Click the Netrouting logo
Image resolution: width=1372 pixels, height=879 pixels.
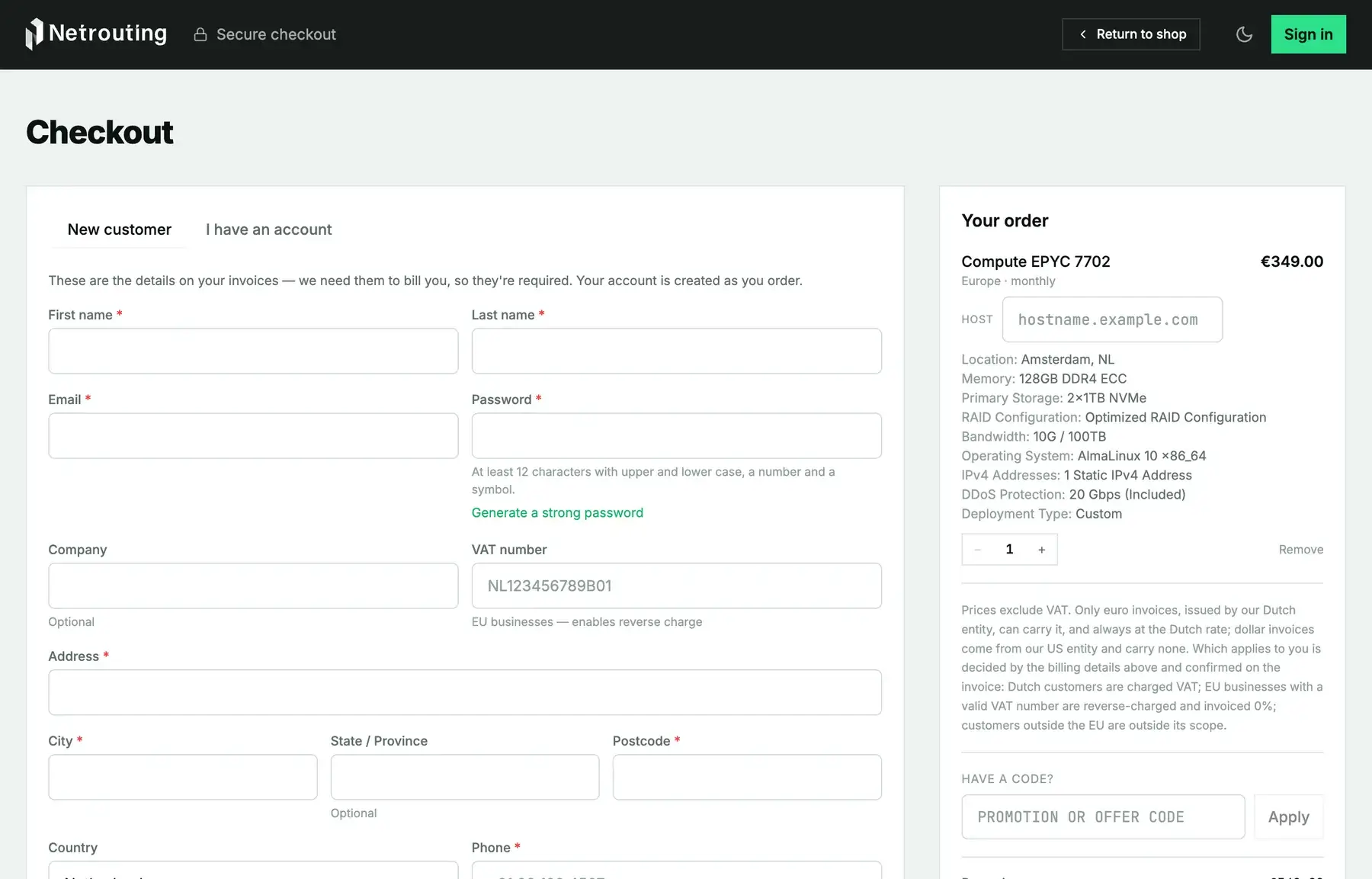click(96, 34)
